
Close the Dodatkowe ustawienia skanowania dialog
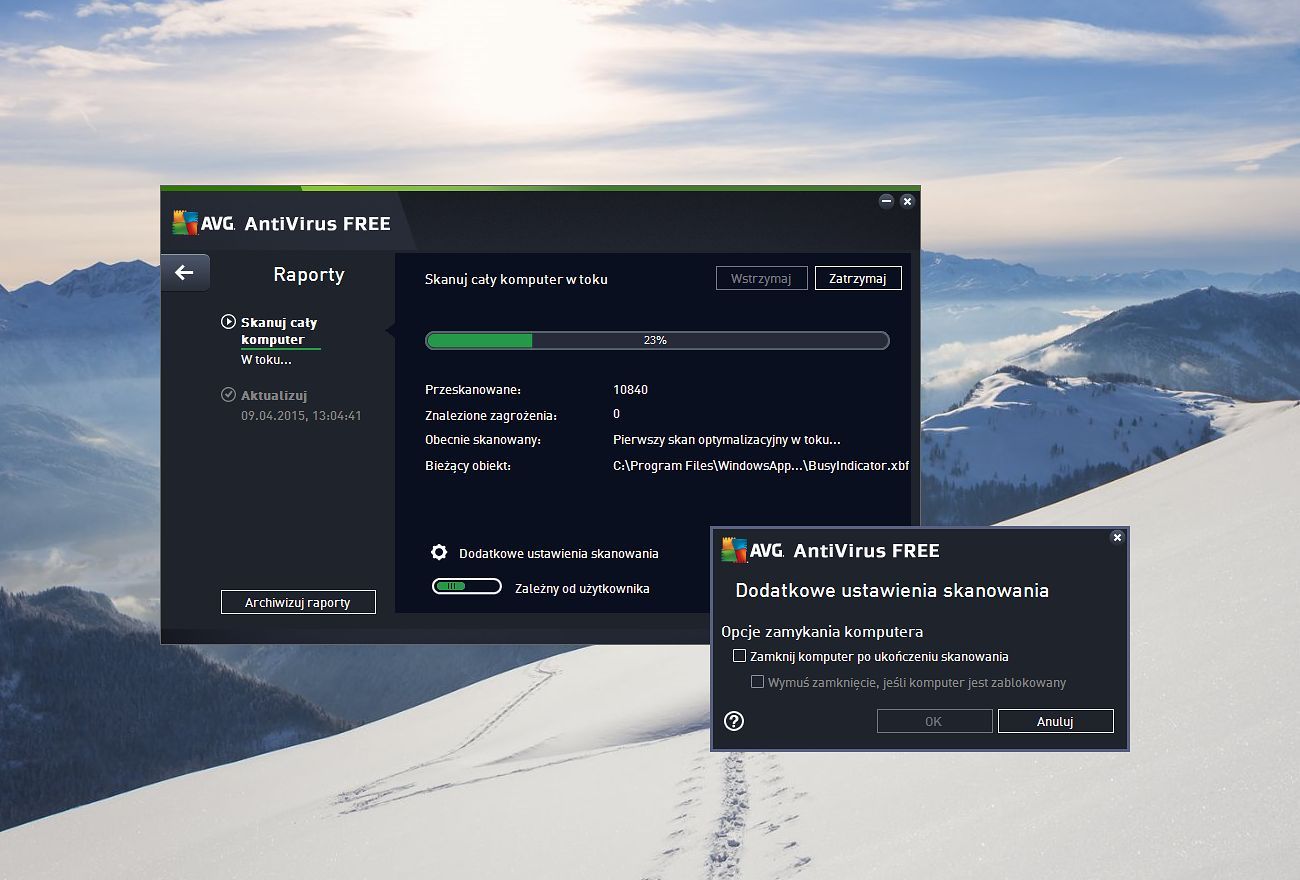tap(1117, 537)
